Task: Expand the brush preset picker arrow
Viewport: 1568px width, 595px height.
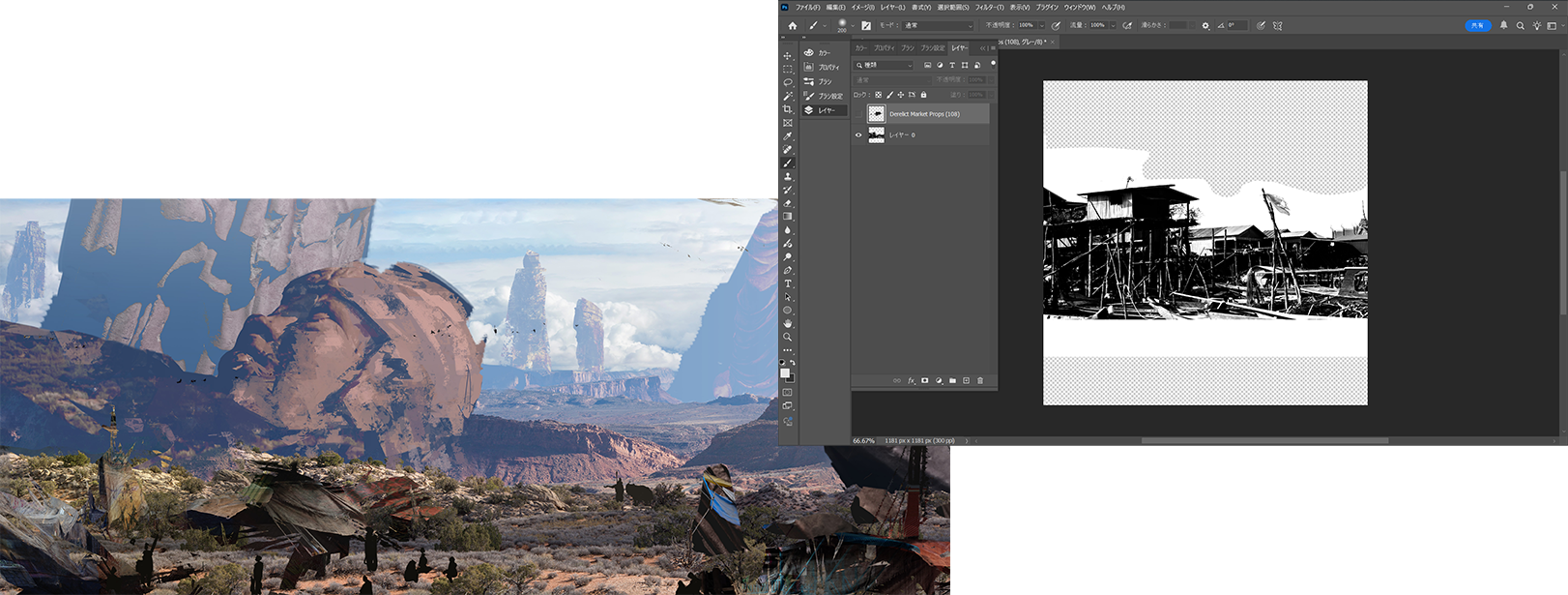Action: click(x=853, y=26)
